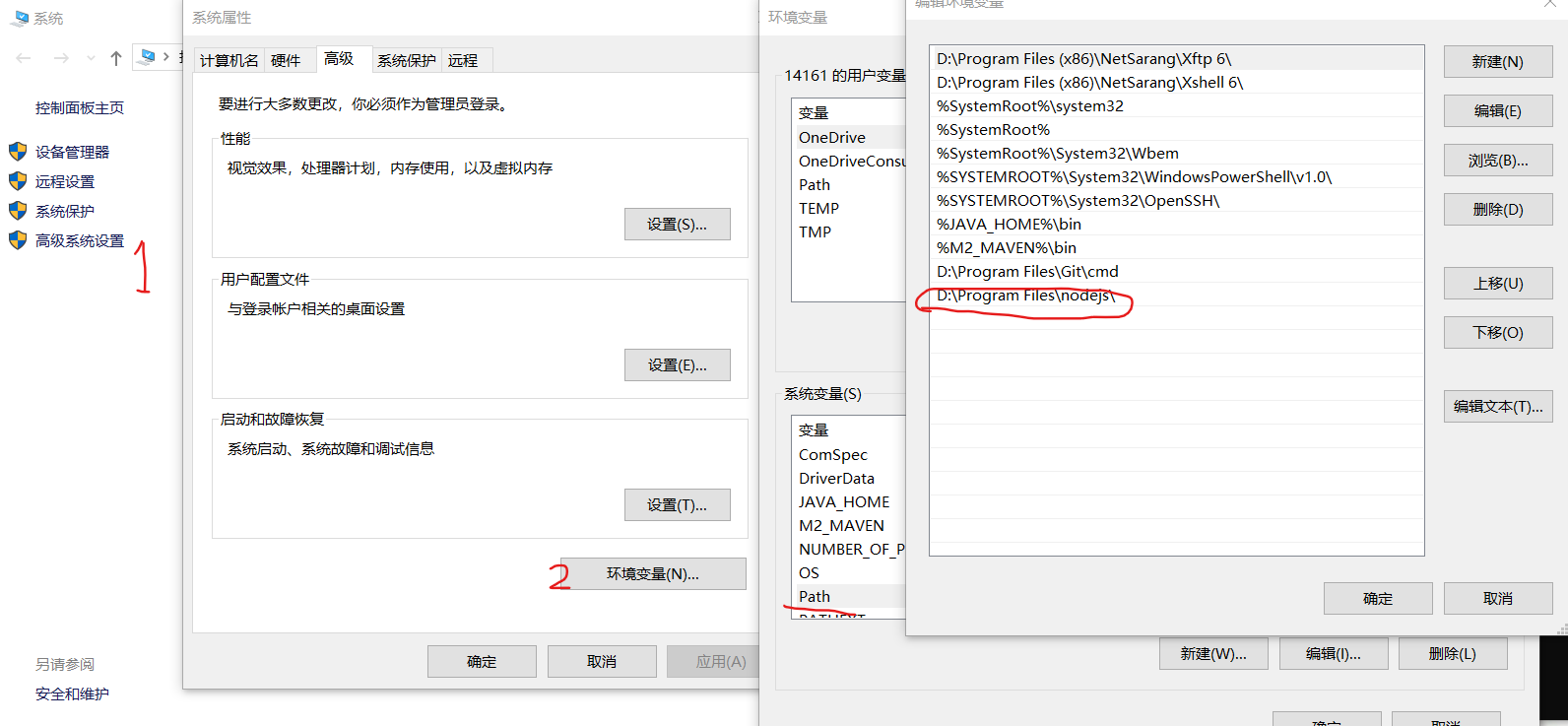Click the back arrow in System window

[24, 58]
